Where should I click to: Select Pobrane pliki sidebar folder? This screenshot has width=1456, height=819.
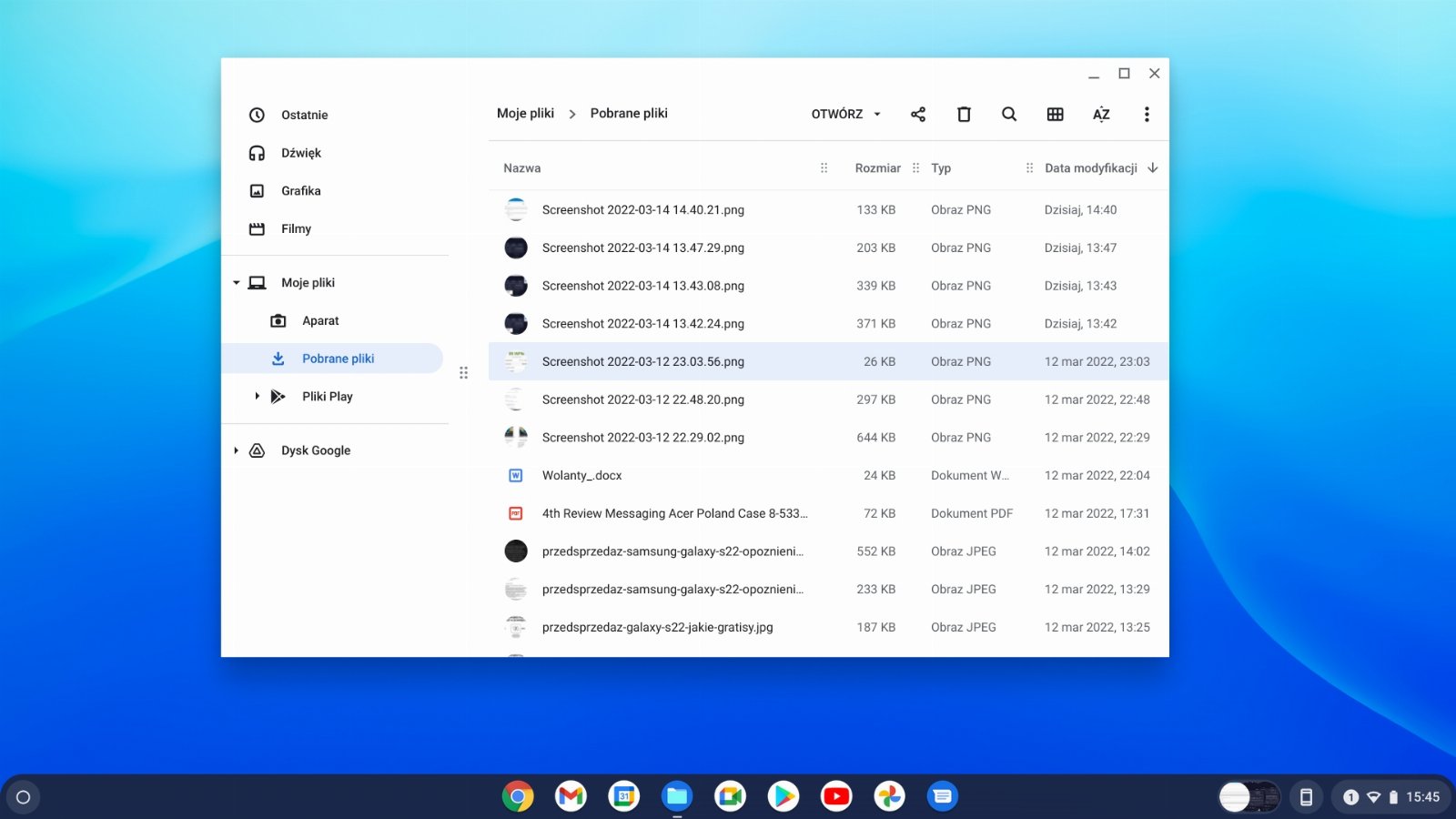click(332, 359)
